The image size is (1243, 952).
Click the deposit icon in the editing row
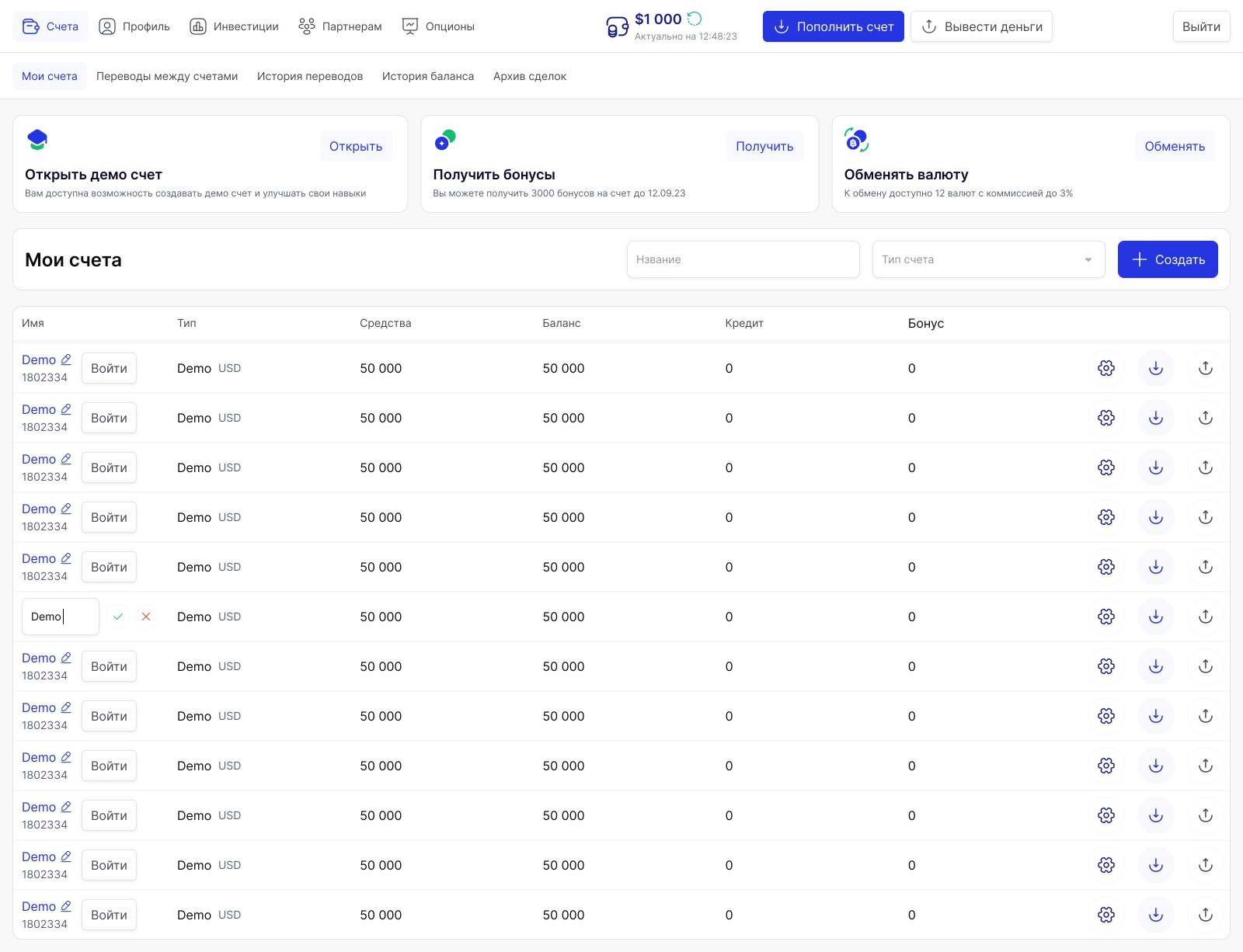click(1156, 617)
